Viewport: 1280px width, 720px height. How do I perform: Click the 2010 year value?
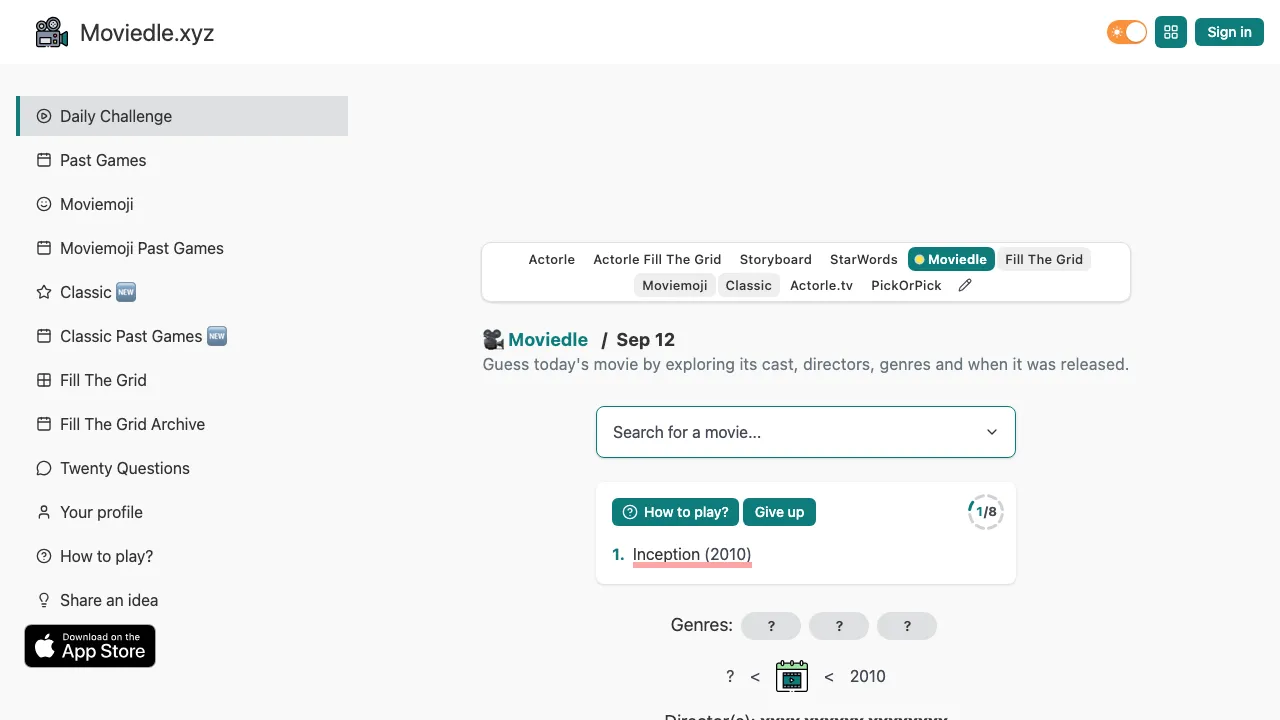867,676
